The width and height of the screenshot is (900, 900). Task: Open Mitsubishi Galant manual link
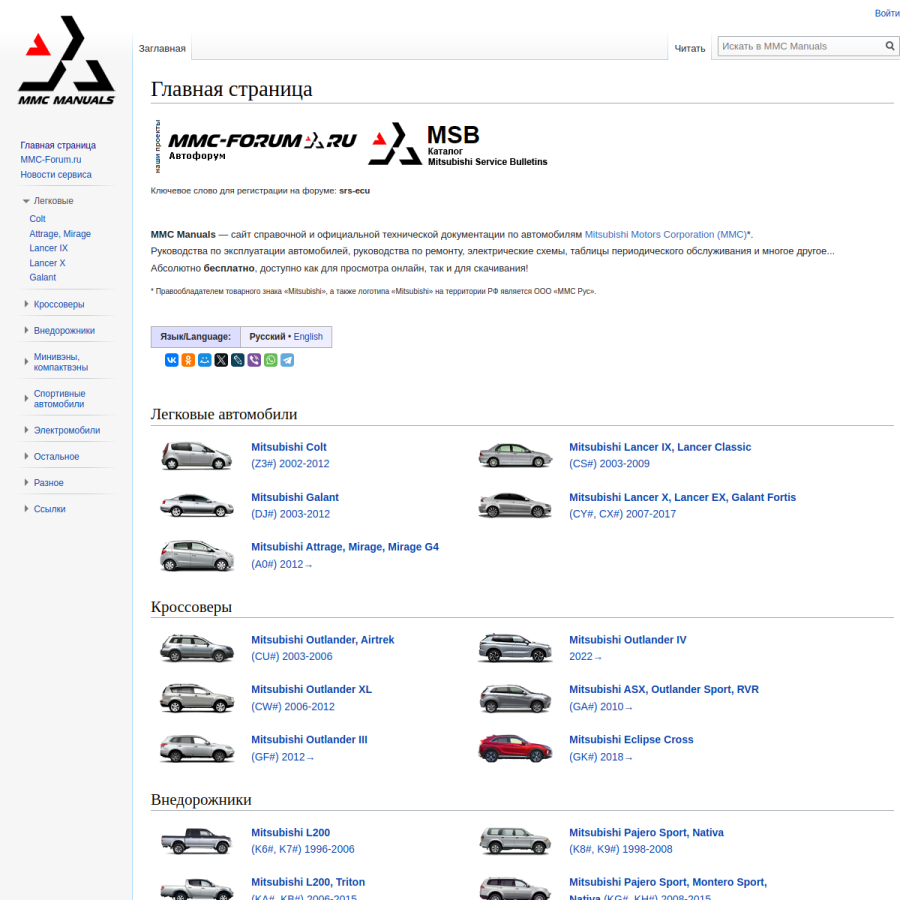295,497
